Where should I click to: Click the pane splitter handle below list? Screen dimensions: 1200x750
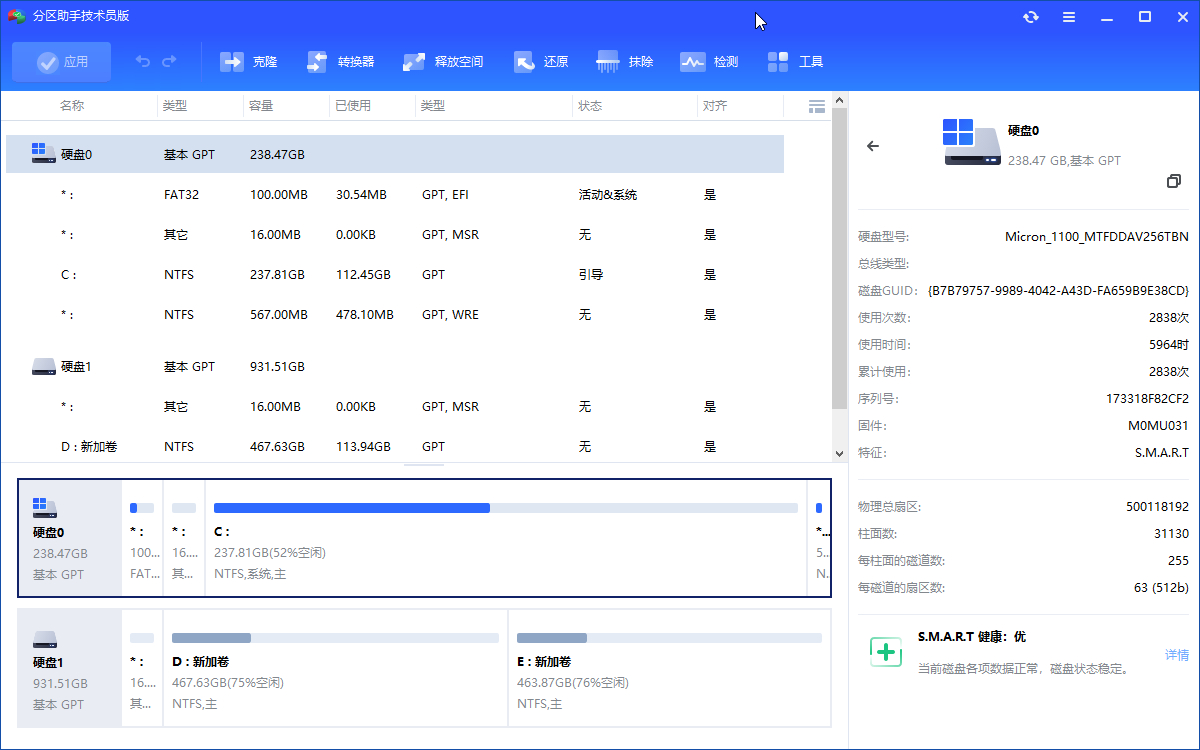coord(424,465)
